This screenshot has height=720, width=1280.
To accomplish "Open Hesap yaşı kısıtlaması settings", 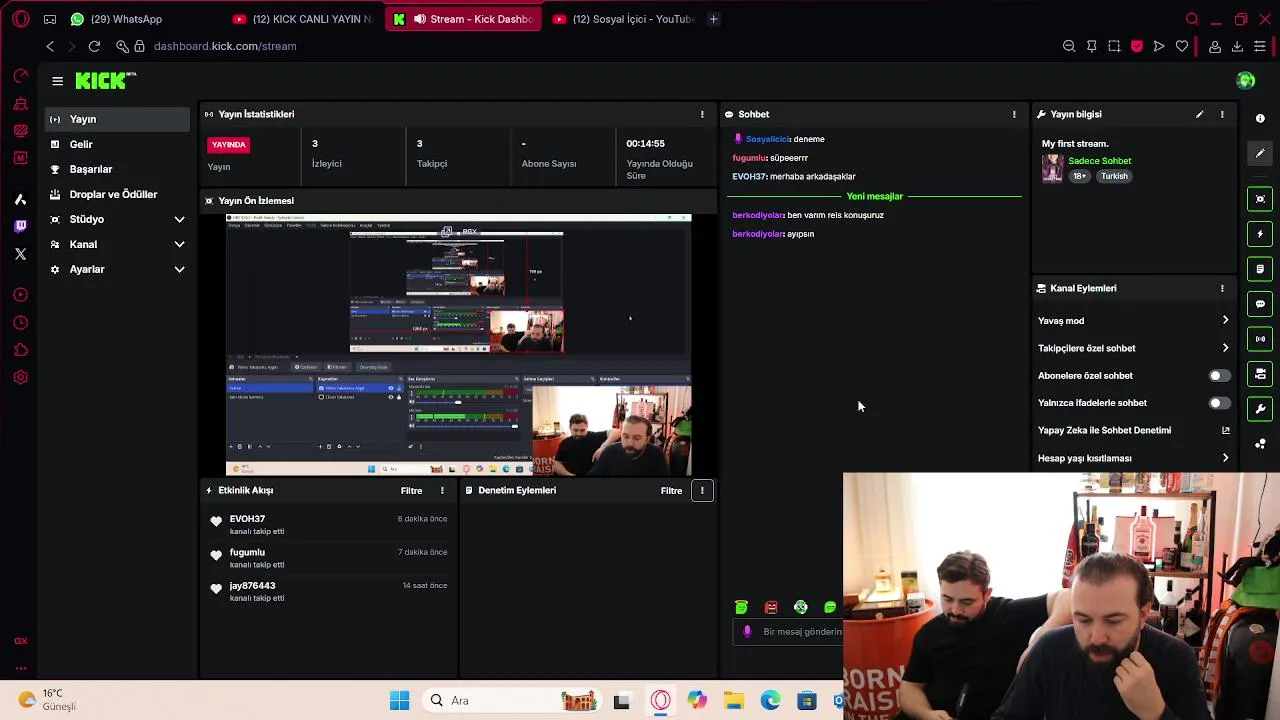I will [x=1134, y=458].
